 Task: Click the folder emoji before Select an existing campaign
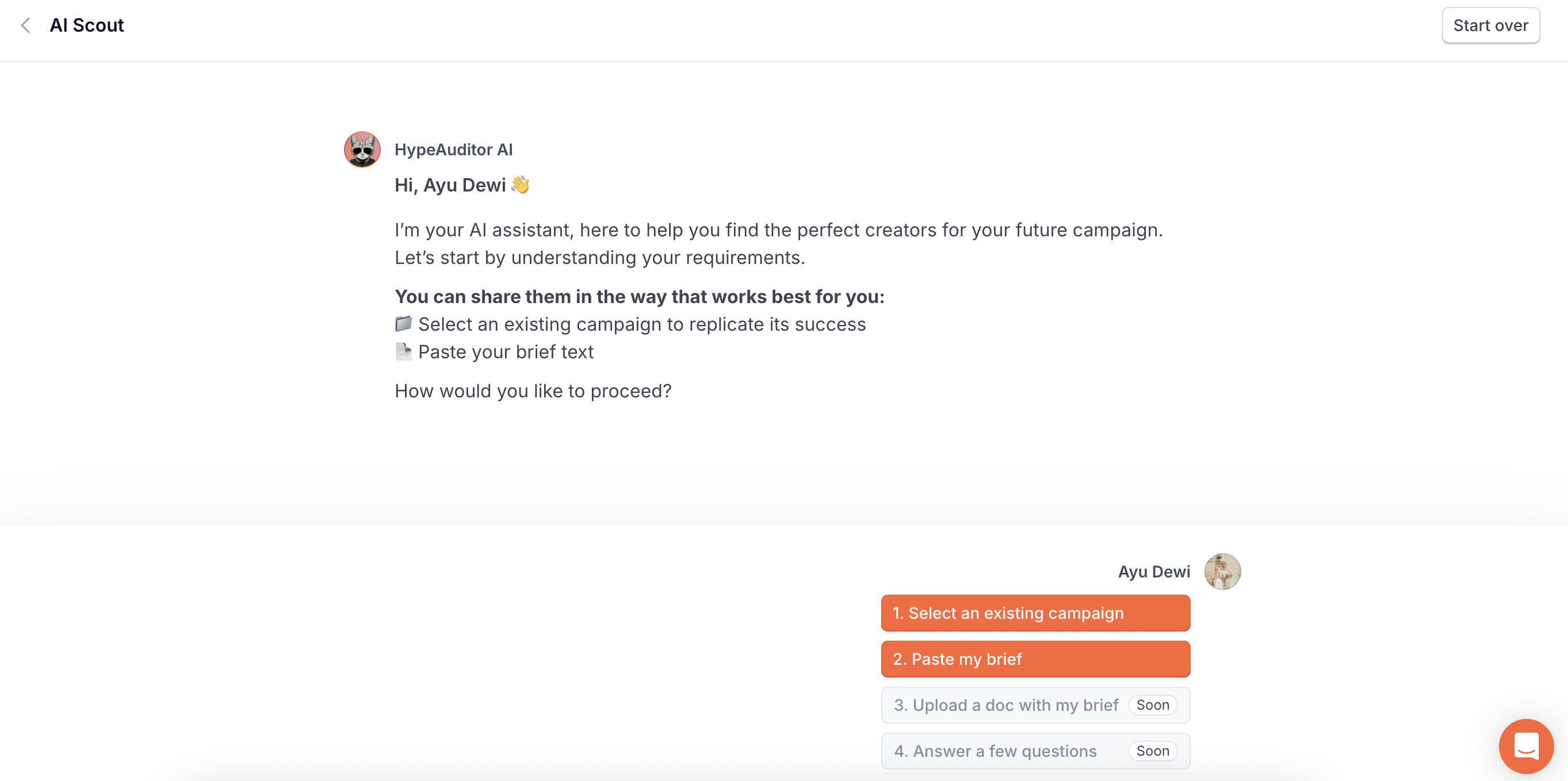pos(403,324)
